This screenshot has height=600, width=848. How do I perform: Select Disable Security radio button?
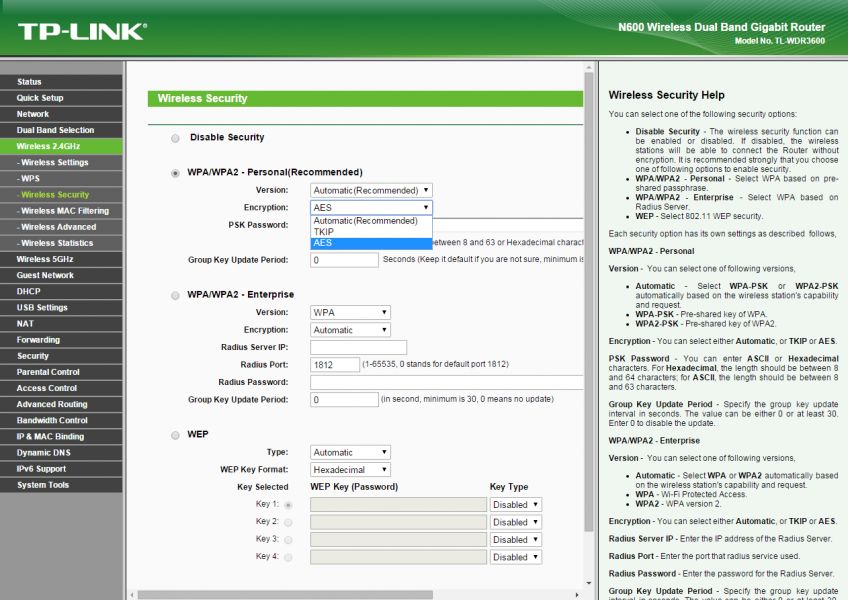(x=176, y=138)
